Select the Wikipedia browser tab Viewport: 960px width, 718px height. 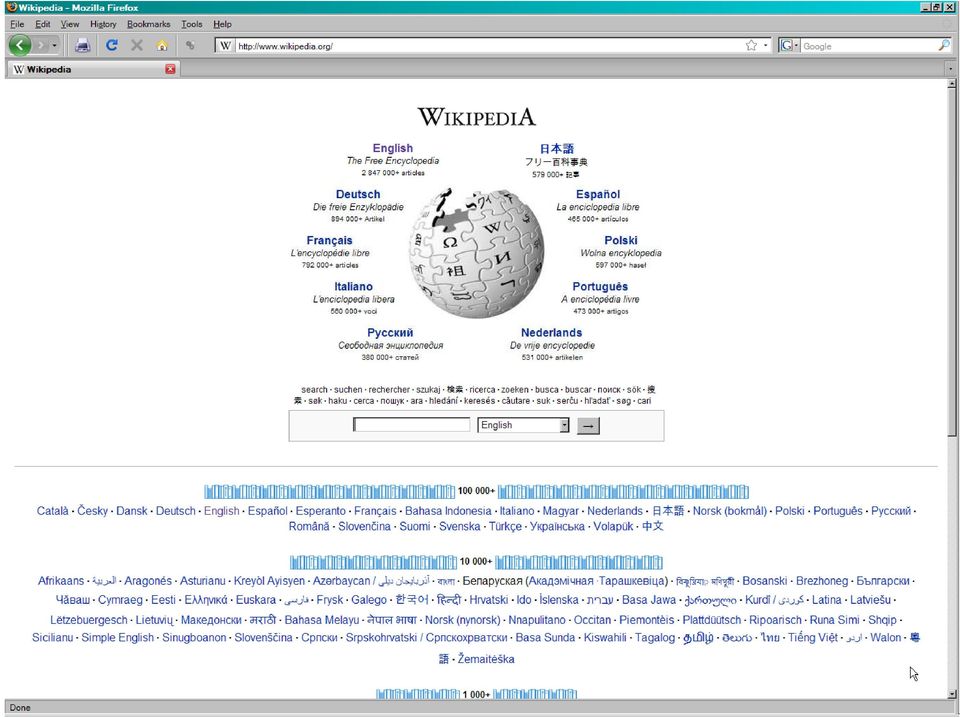point(92,69)
